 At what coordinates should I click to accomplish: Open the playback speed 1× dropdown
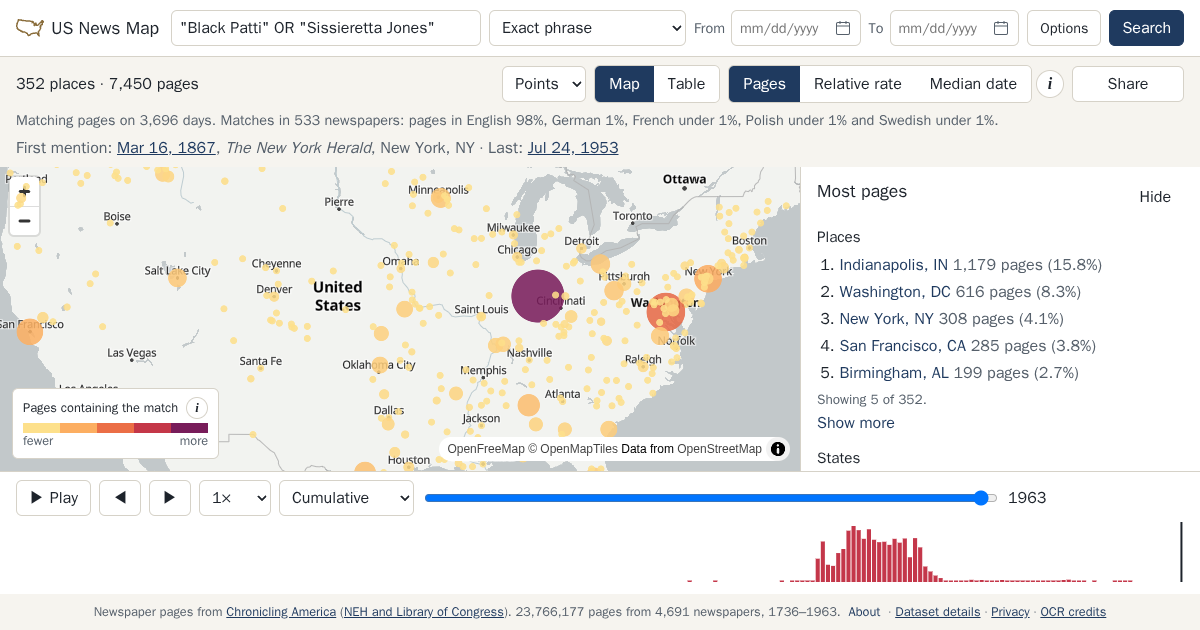[235, 498]
